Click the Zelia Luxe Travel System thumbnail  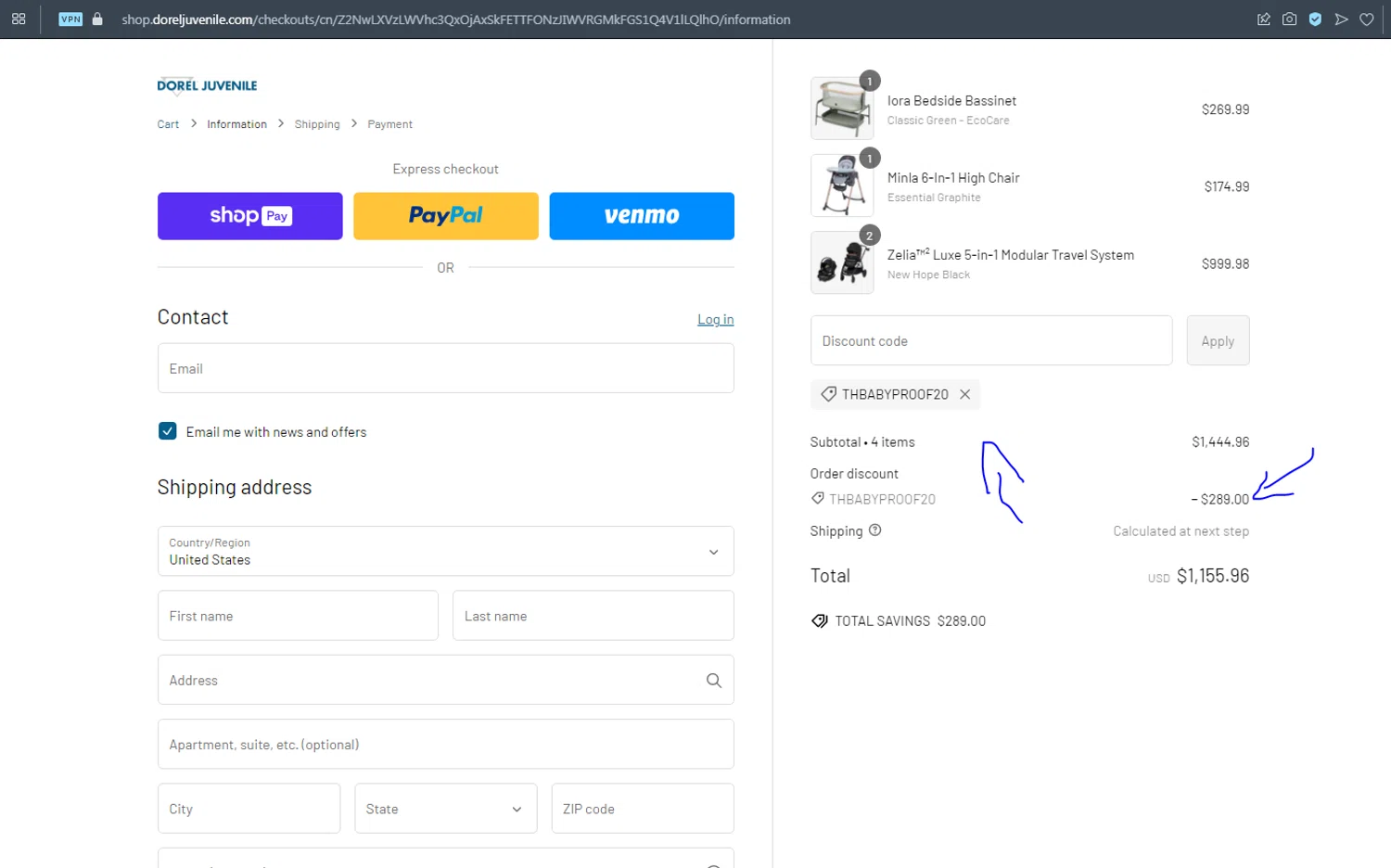[x=842, y=262]
